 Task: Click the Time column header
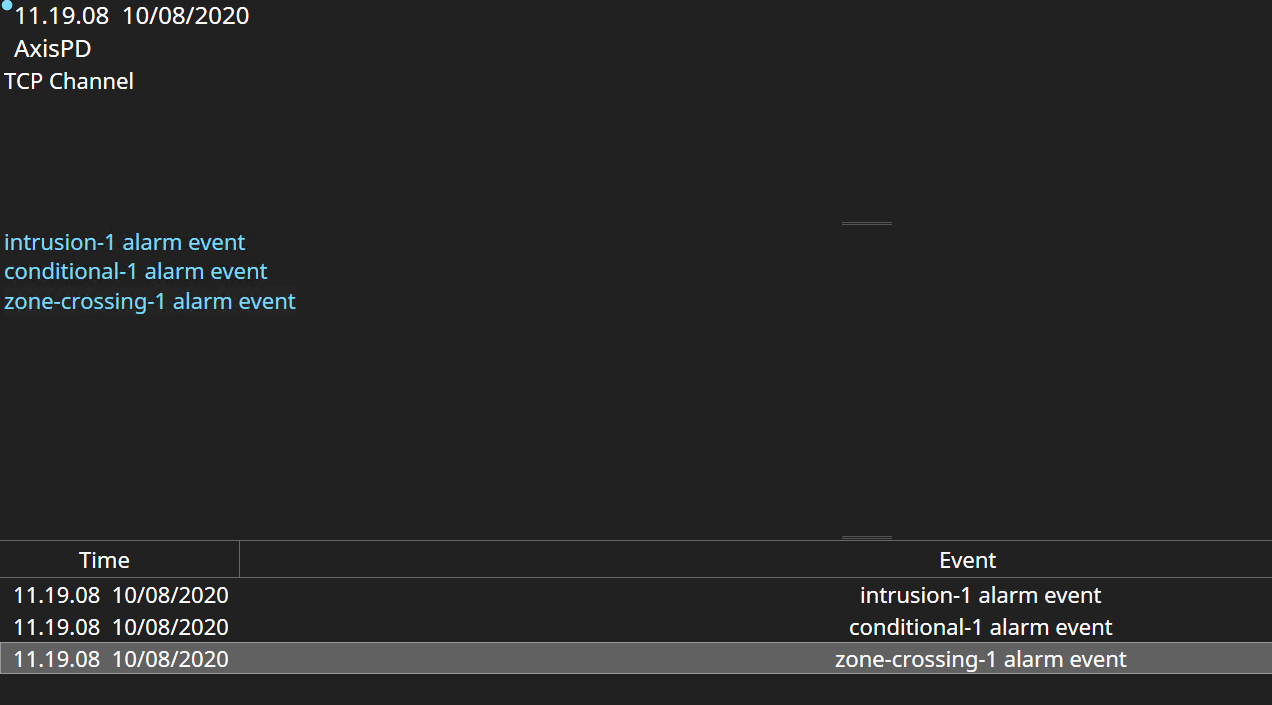pos(105,560)
